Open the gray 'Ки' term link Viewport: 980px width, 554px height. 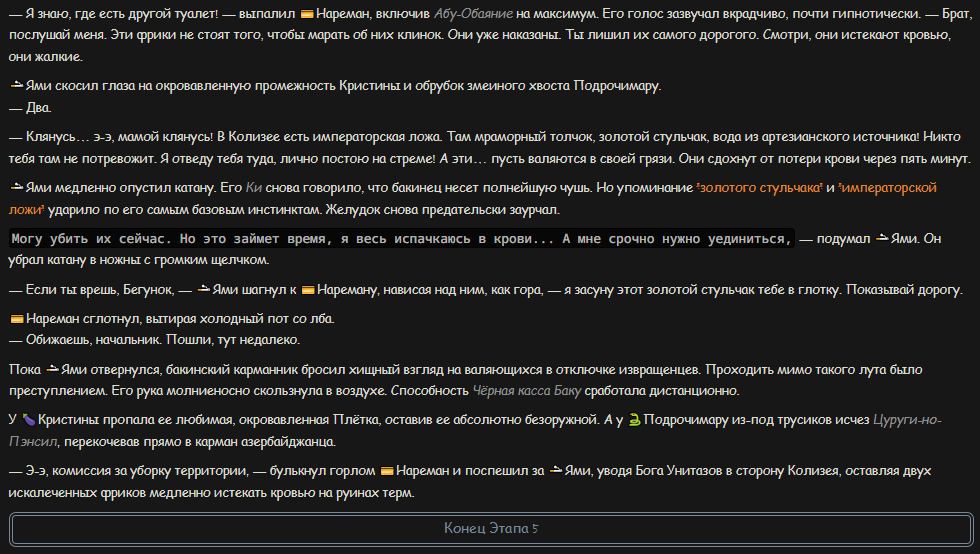[x=254, y=188]
